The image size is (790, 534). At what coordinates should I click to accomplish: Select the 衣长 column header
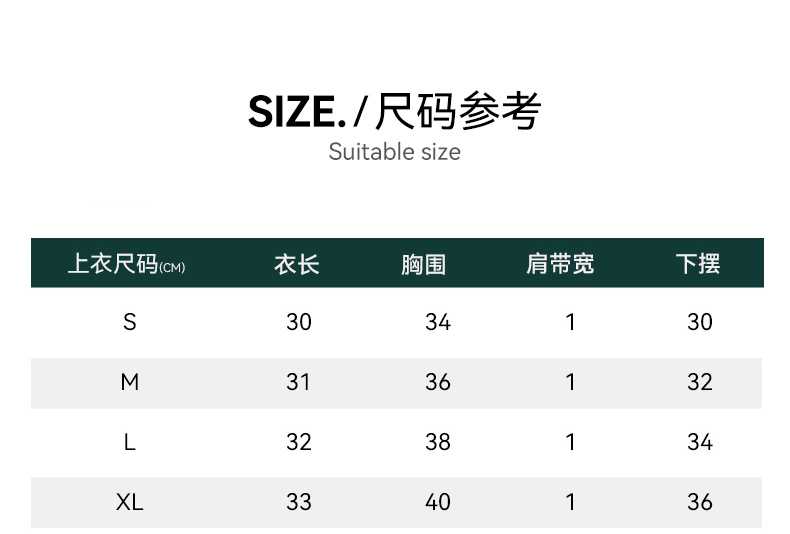pyautogui.click(x=297, y=264)
